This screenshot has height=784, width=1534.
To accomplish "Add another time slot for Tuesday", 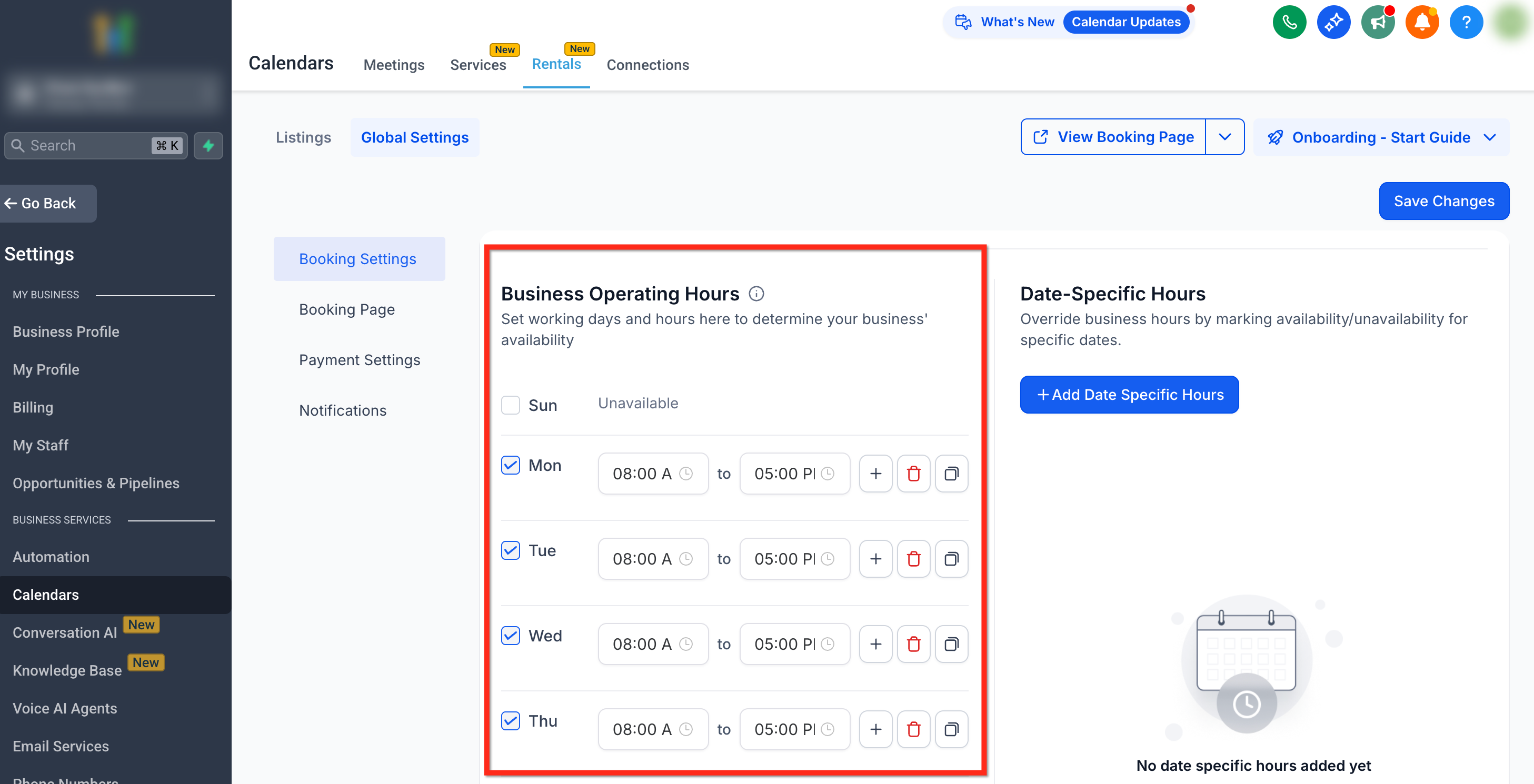I will [x=875, y=559].
